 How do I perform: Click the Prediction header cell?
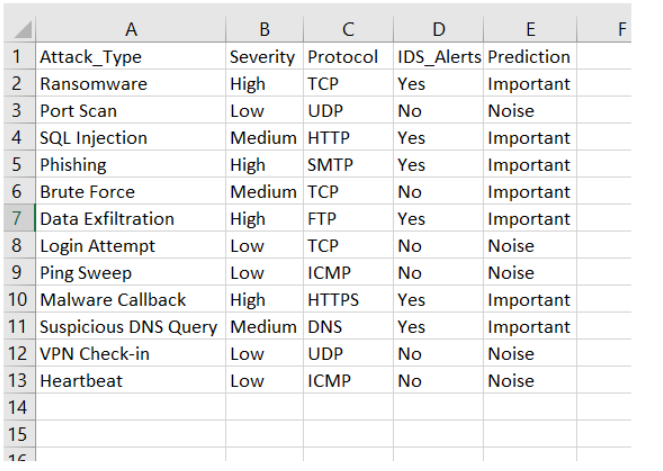tap(530, 56)
